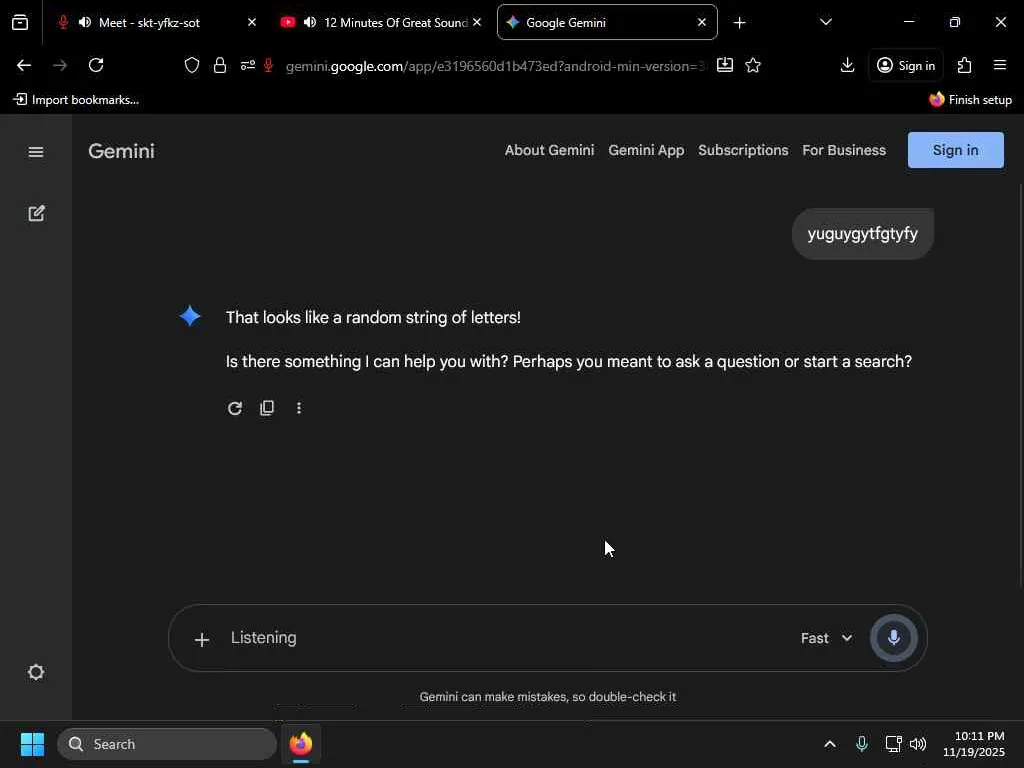This screenshot has height=768, width=1024.
Task: Start a new chat with the pencil icon
Action: click(x=36, y=214)
